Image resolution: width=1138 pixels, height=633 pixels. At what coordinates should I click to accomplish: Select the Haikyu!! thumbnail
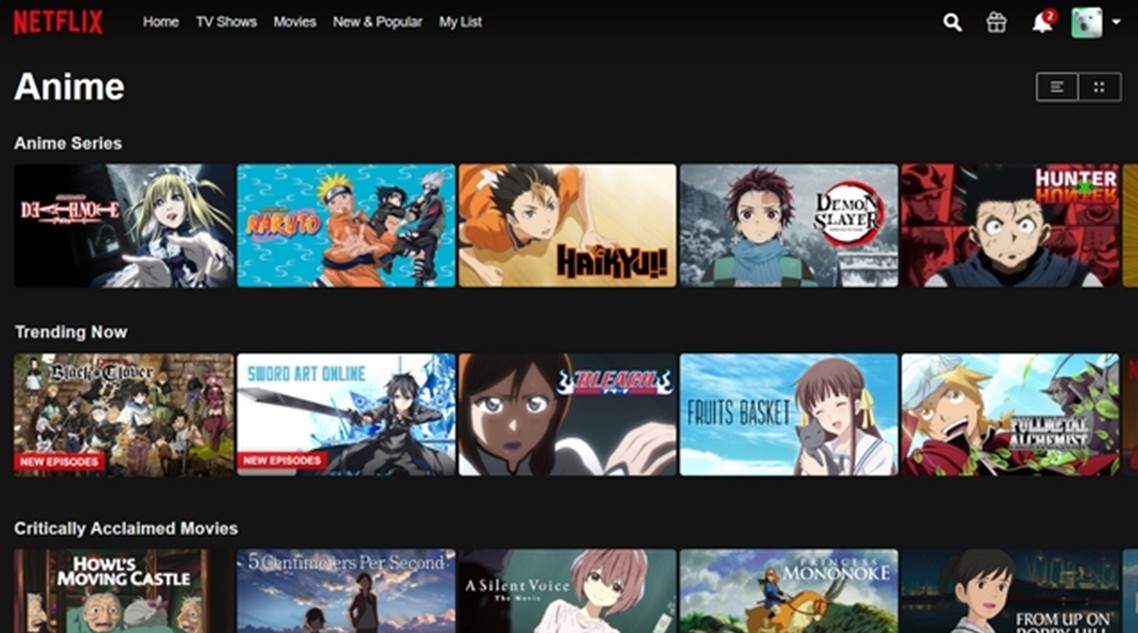568,226
